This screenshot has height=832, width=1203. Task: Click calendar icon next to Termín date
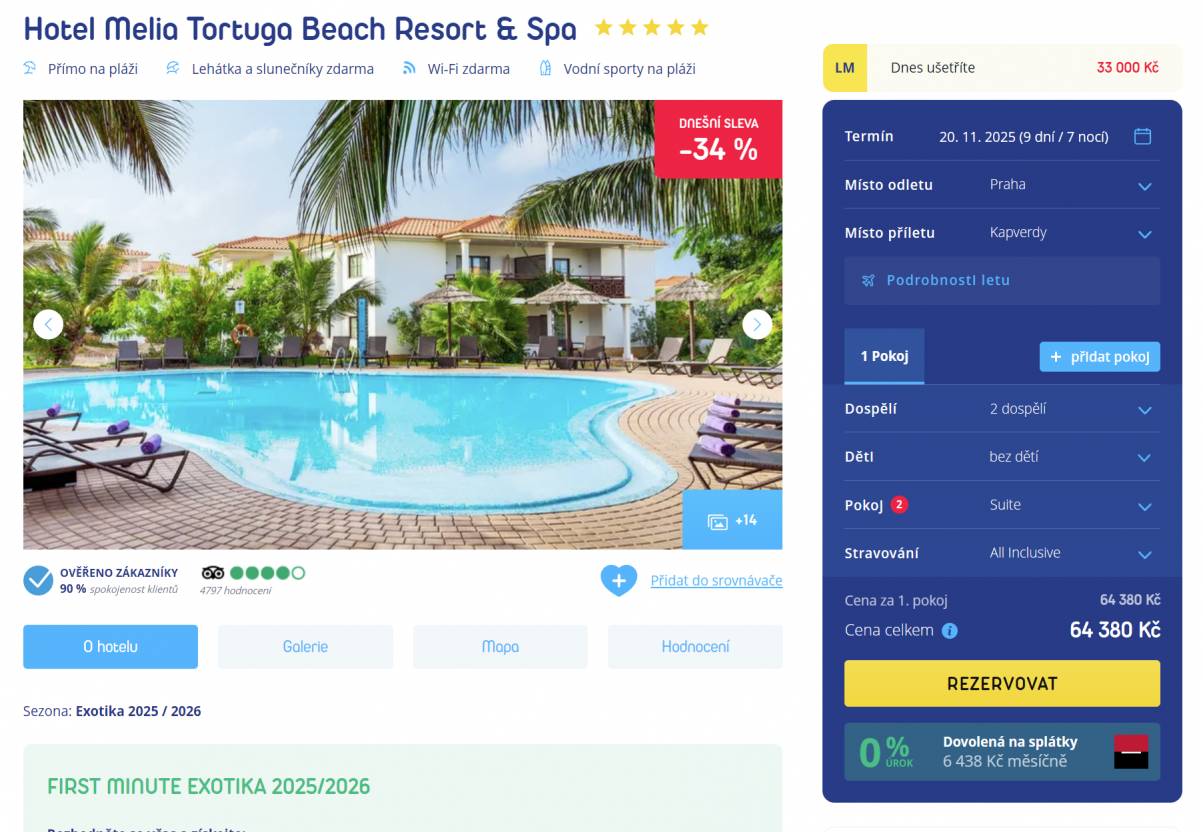1143,136
